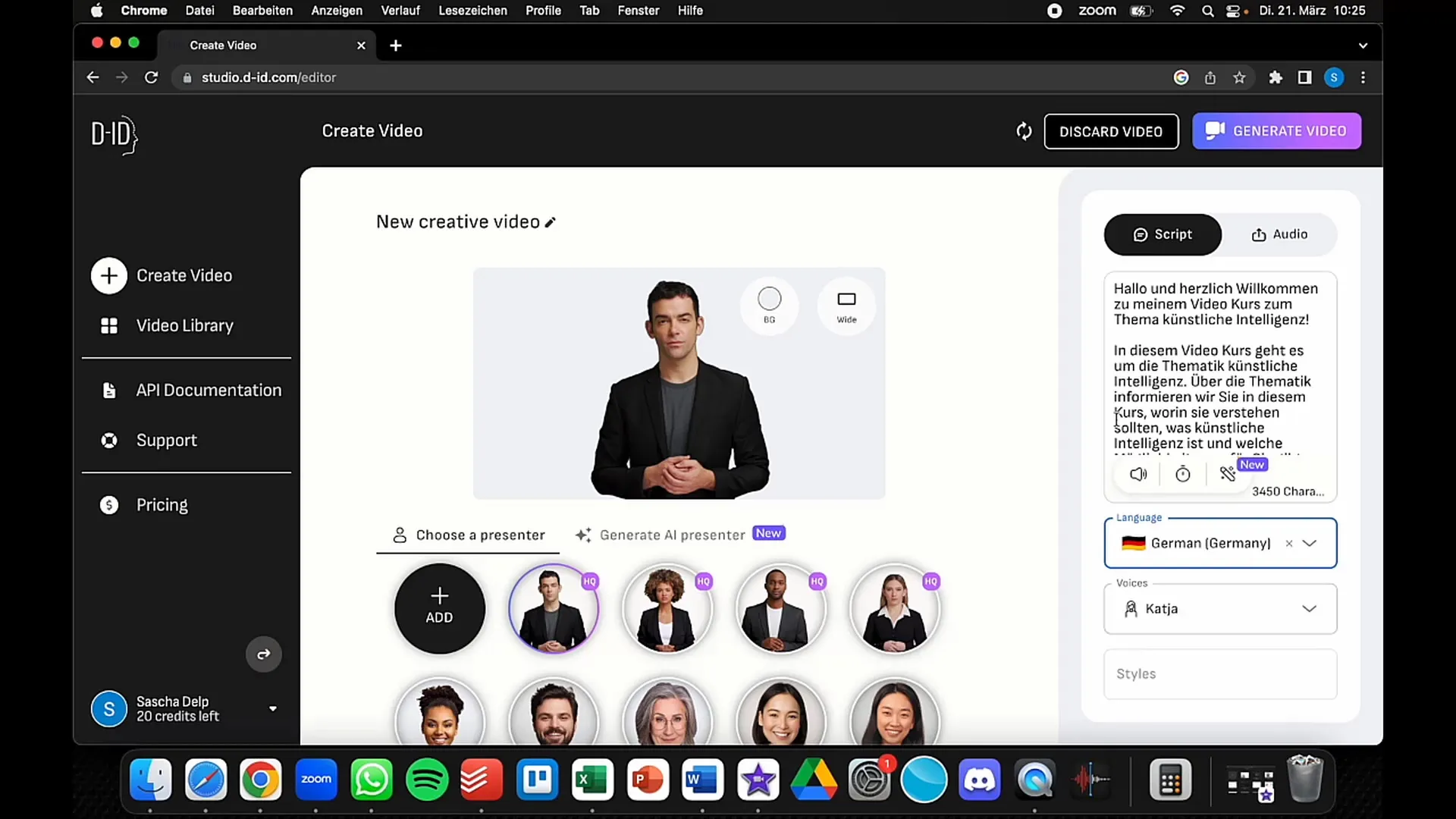Viewport: 1456px width, 819px height.
Task: Click the Generate AI presenter sparkle icon
Action: [583, 534]
